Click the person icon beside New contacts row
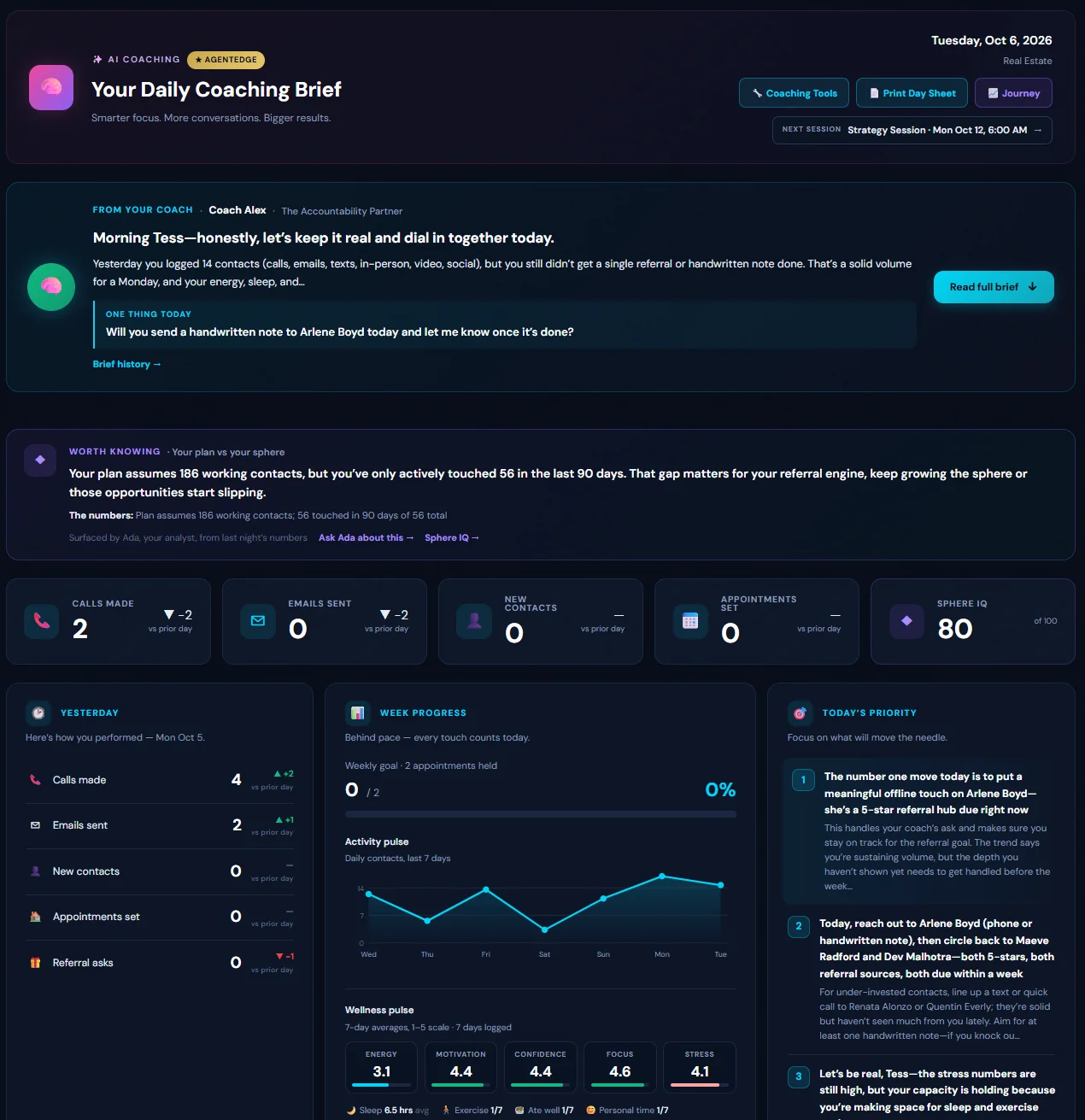This screenshot has width=1085, height=1120. [x=35, y=871]
